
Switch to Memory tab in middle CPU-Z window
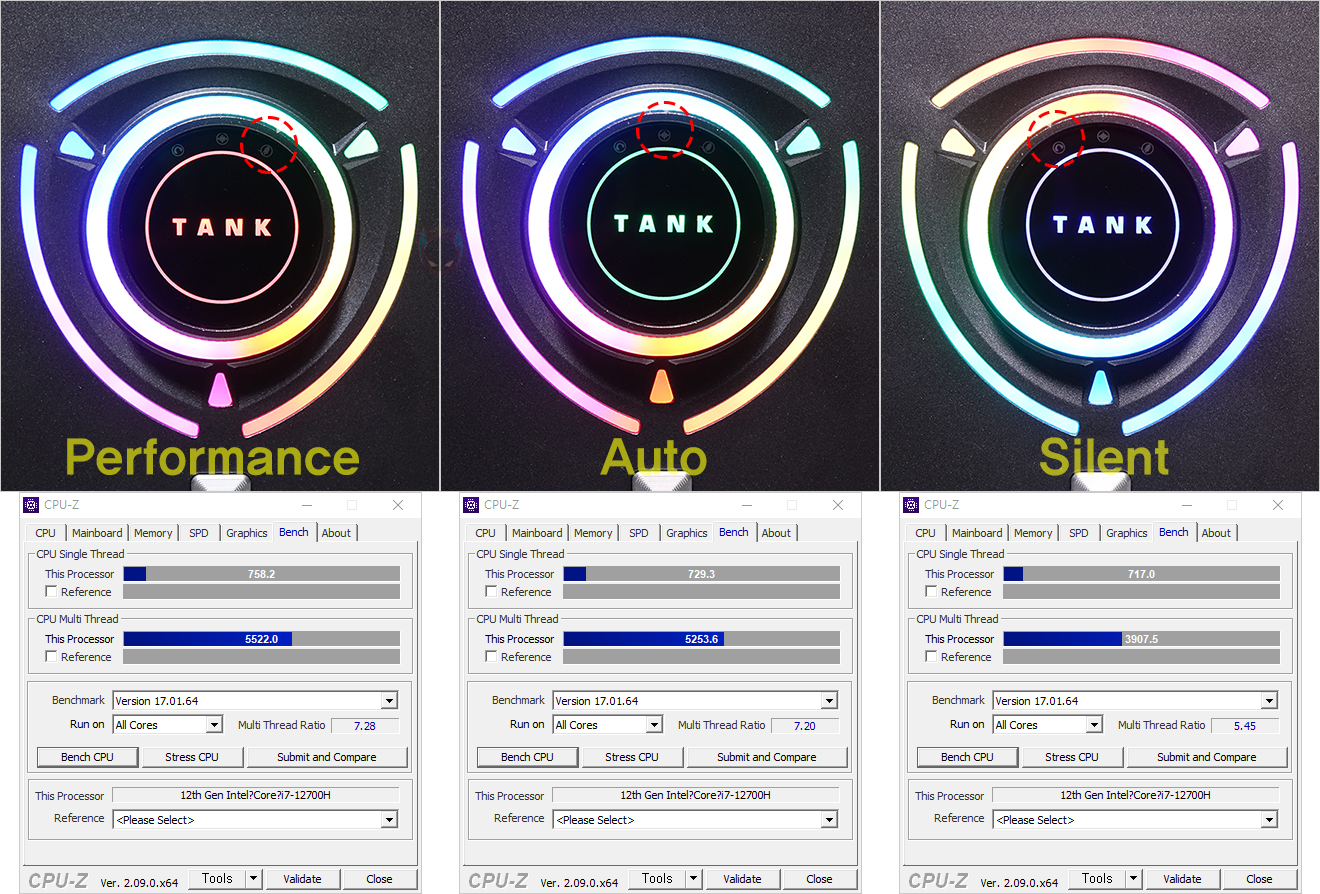tap(593, 533)
